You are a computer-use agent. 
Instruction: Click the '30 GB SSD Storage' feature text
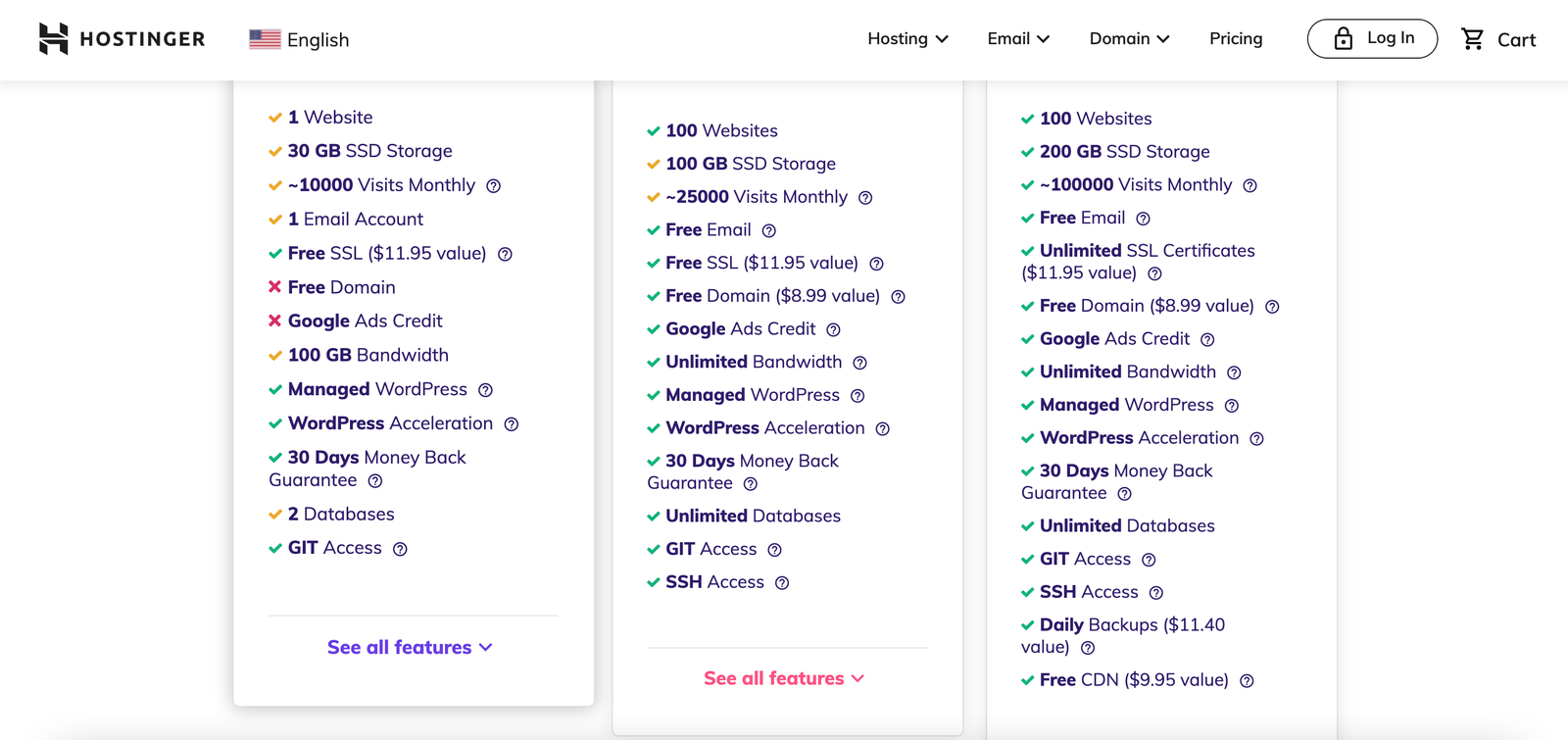point(369,151)
